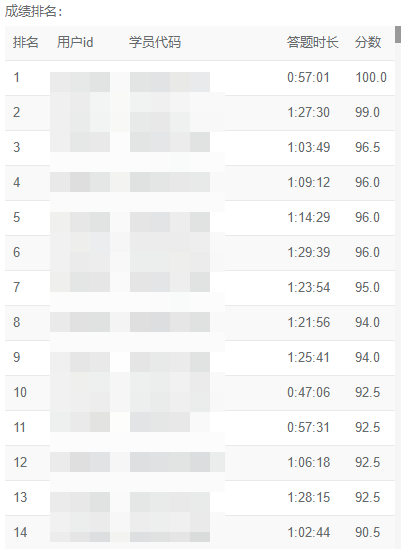This screenshot has height=549, width=410.
Task: Click time 1:28:15 in row 13
Action: 308,498
